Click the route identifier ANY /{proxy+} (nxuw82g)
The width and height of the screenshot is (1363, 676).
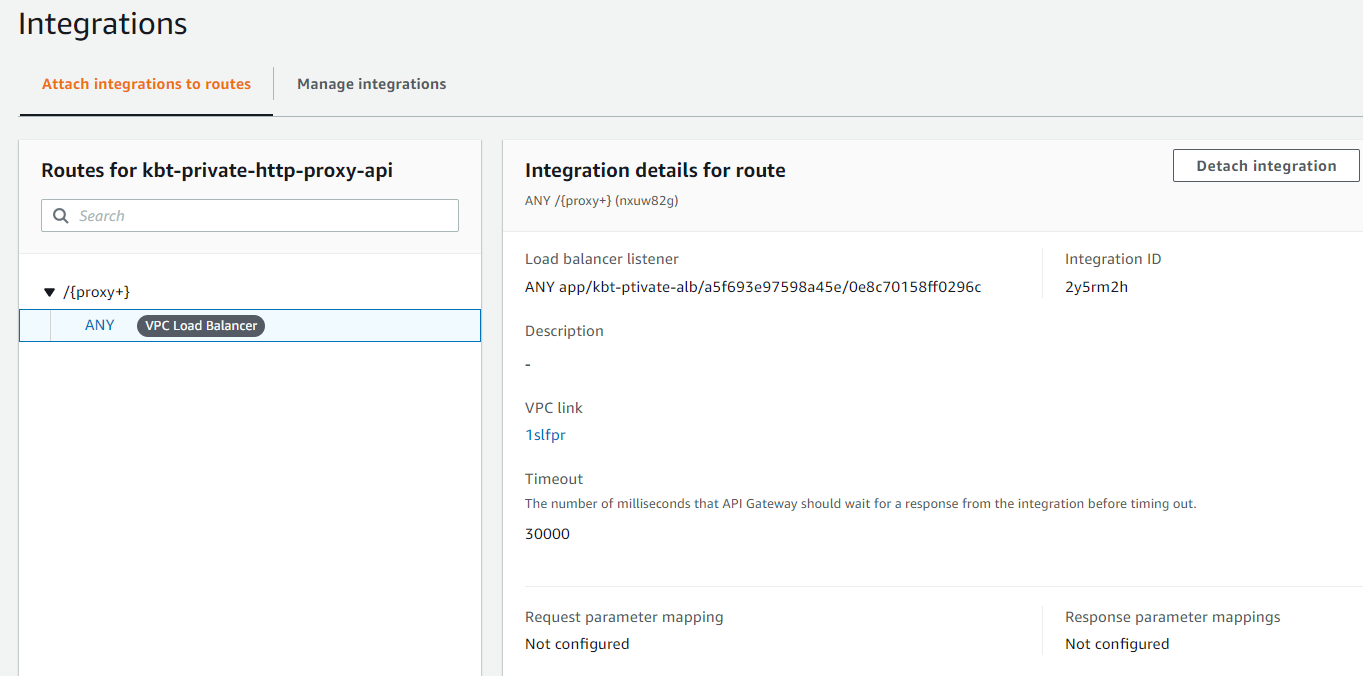(x=602, y=200)
